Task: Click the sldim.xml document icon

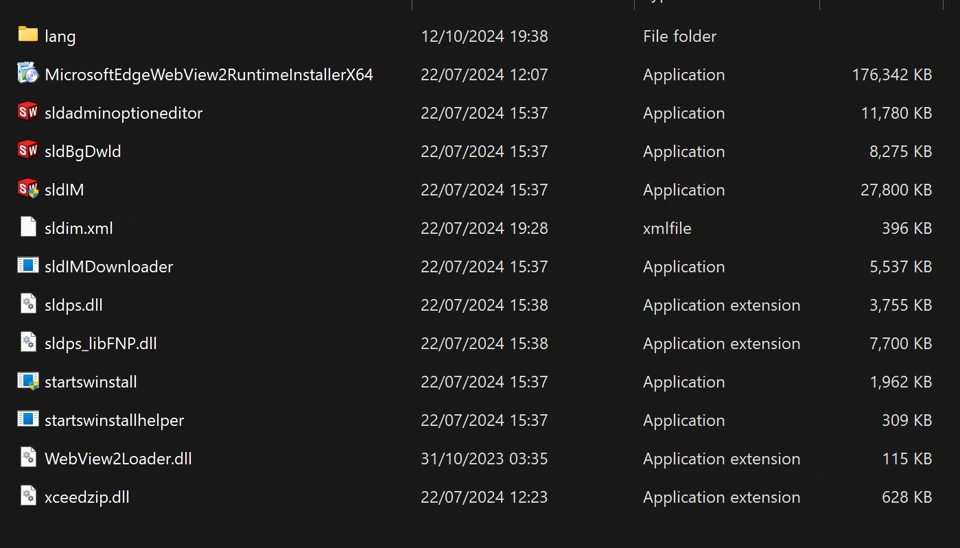Action: click(x=28, y=227)
